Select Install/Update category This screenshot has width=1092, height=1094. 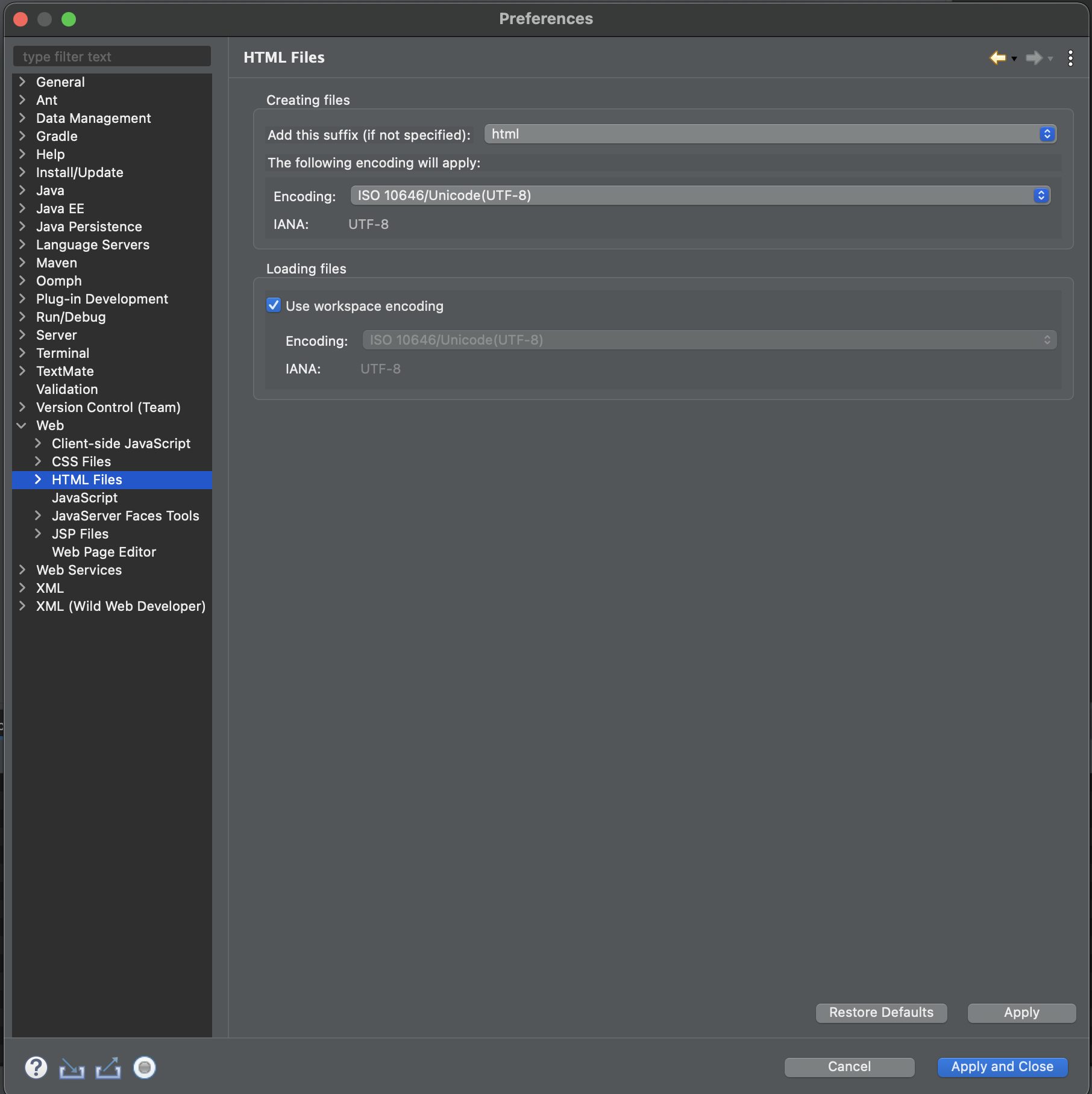coord(80,172)
